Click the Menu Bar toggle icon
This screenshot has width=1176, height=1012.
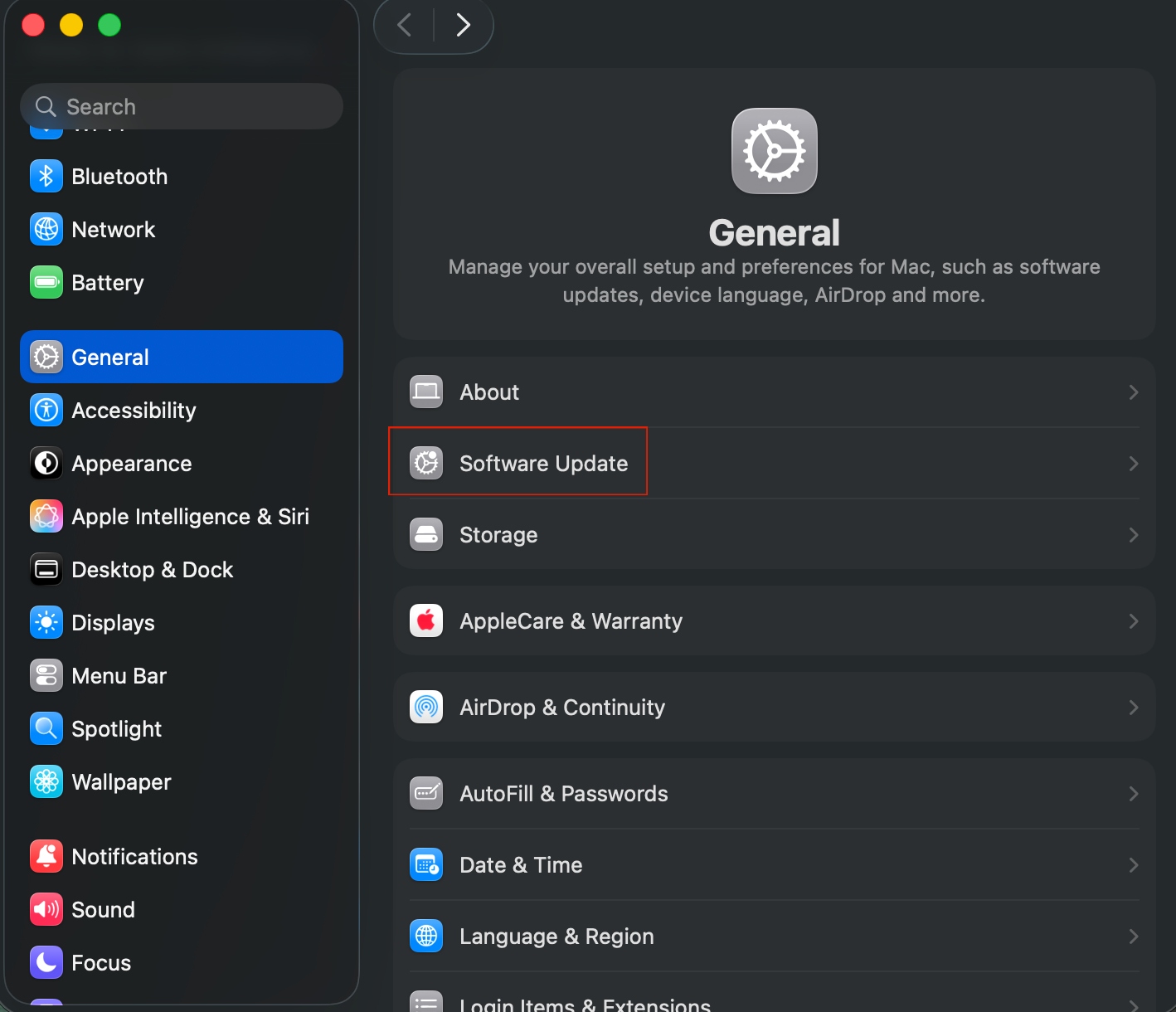(x=46, y=675)
